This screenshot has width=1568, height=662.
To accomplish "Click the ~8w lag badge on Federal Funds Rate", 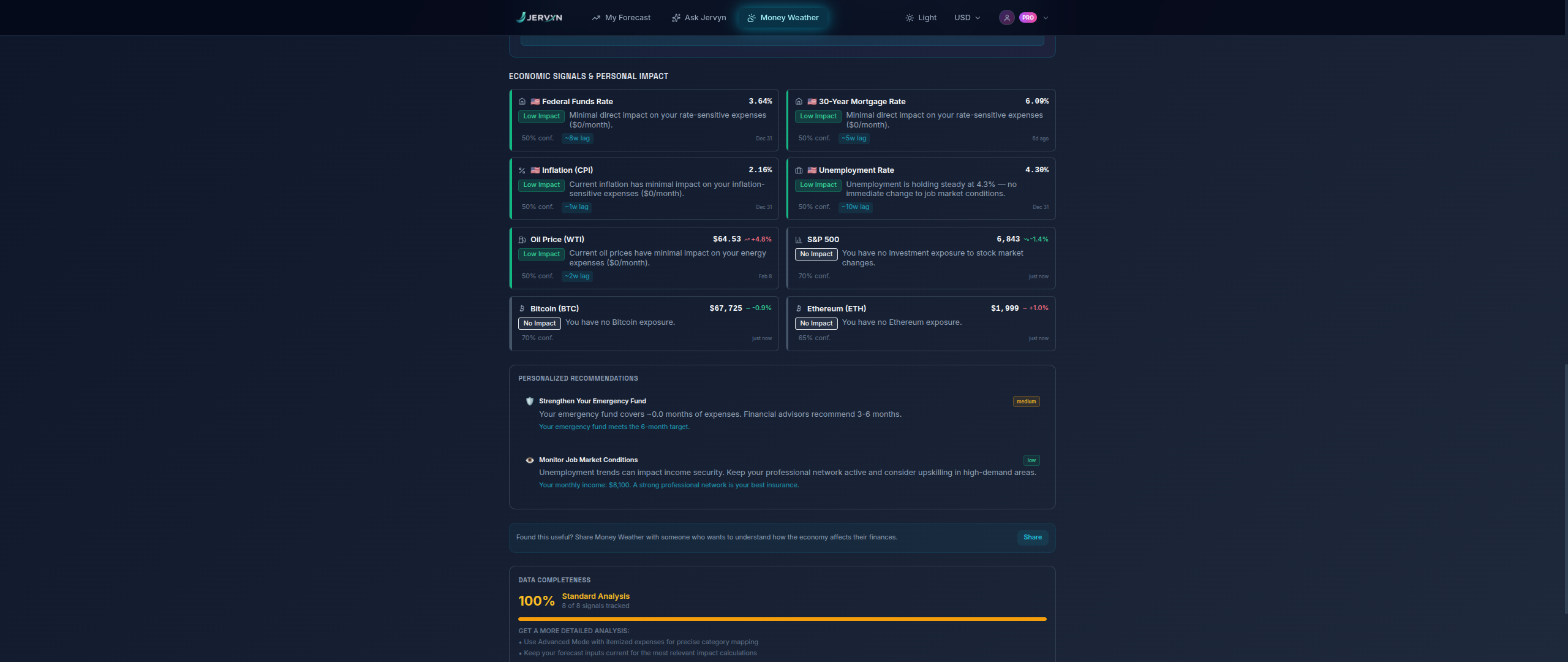I will (576, 138).
